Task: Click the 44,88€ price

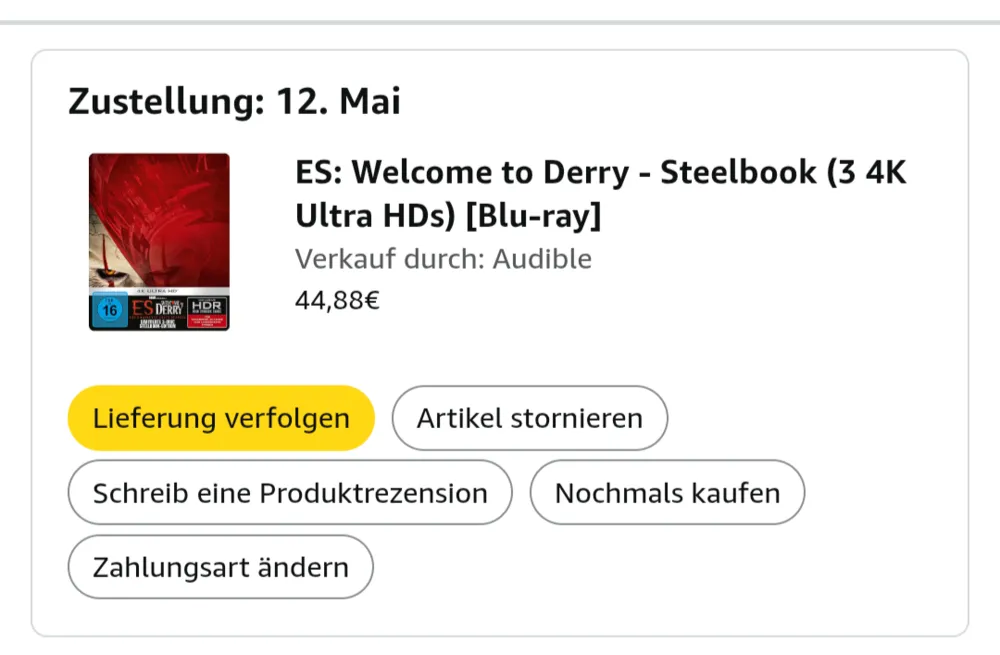Action: (337, 300)
